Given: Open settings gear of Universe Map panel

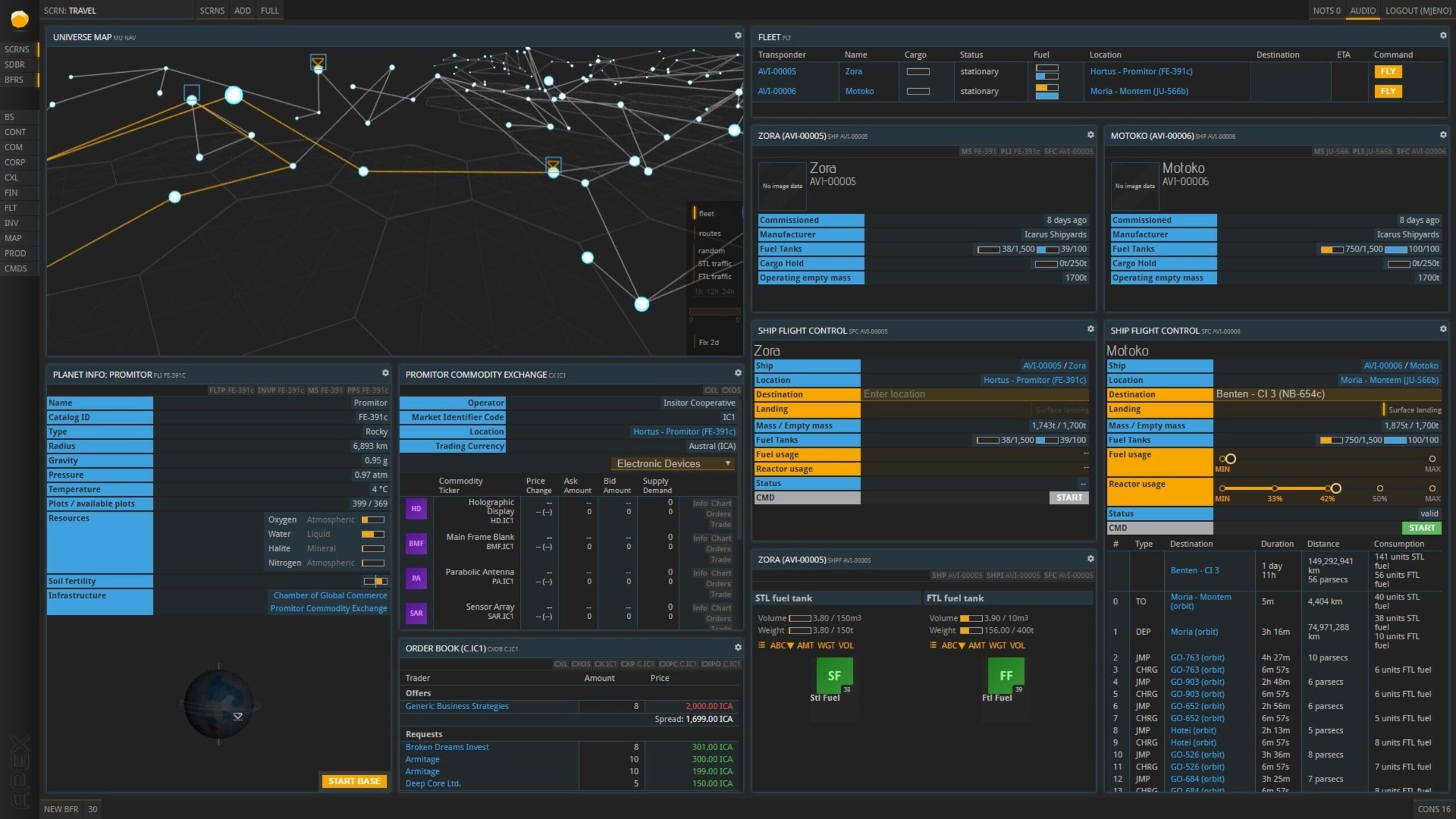Looking at the screenshot, I should [x=738, y=35].
